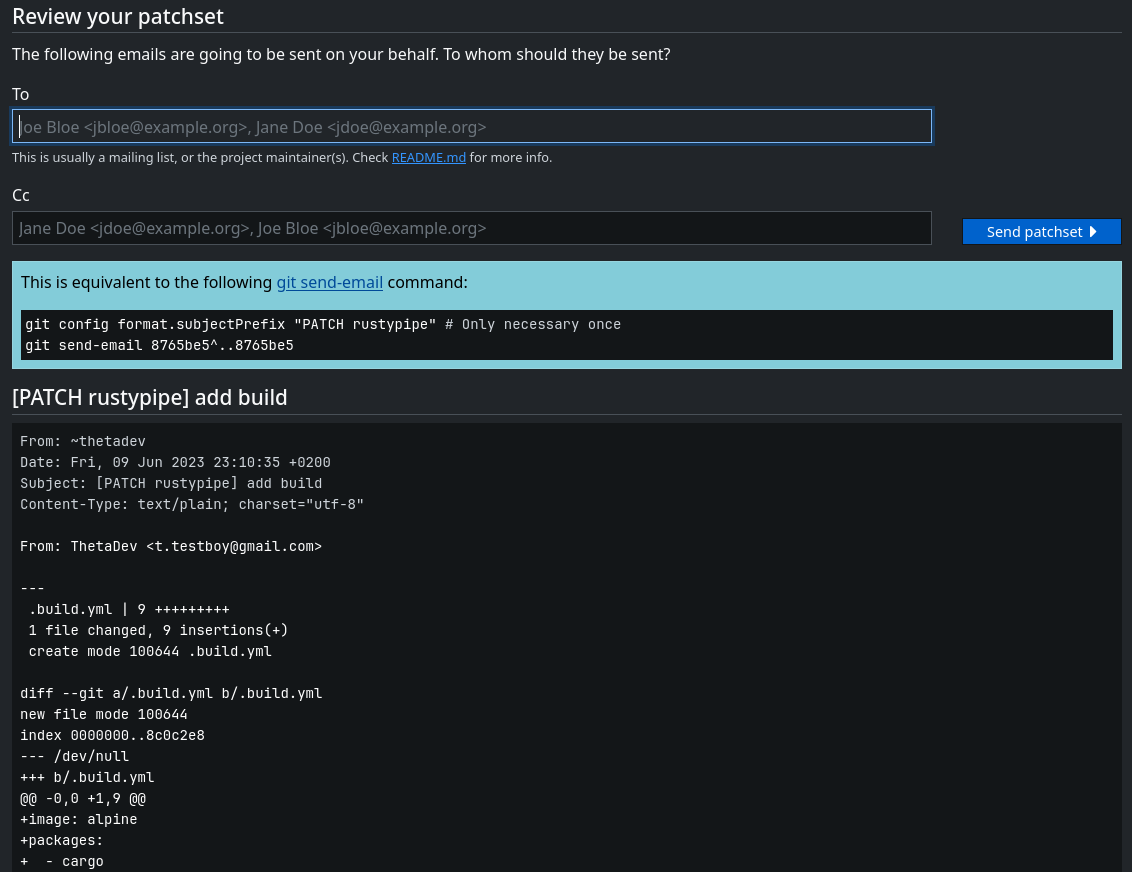Click the ThetaDev t.testboy@gmail.com line
1132x872 pixels.
[171, 546]
